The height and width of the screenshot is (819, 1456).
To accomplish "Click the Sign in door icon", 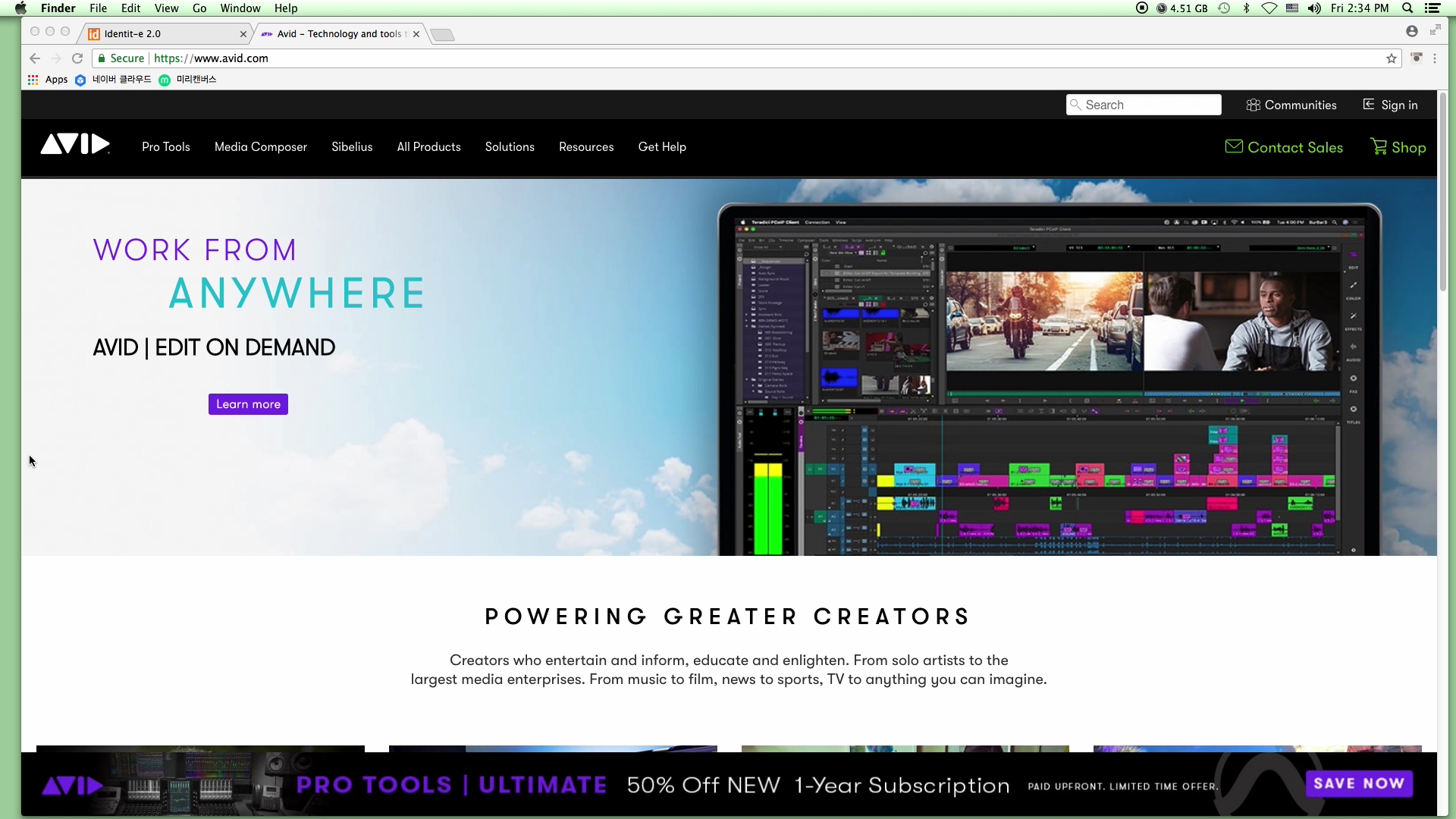I will [x=1368, y=104].
